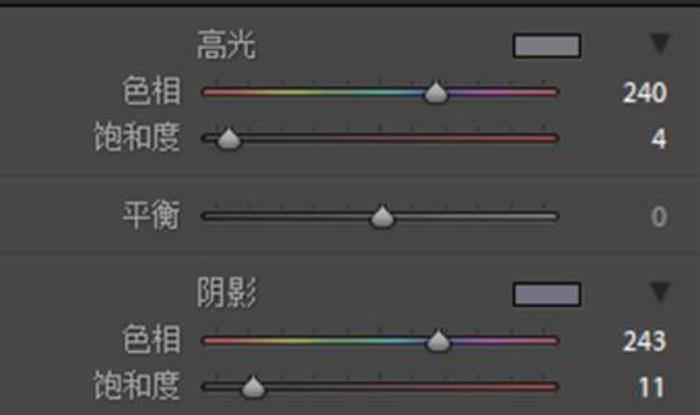700x415 pixels.
Task: Select the balance value 0
Action: coord(659,217)
